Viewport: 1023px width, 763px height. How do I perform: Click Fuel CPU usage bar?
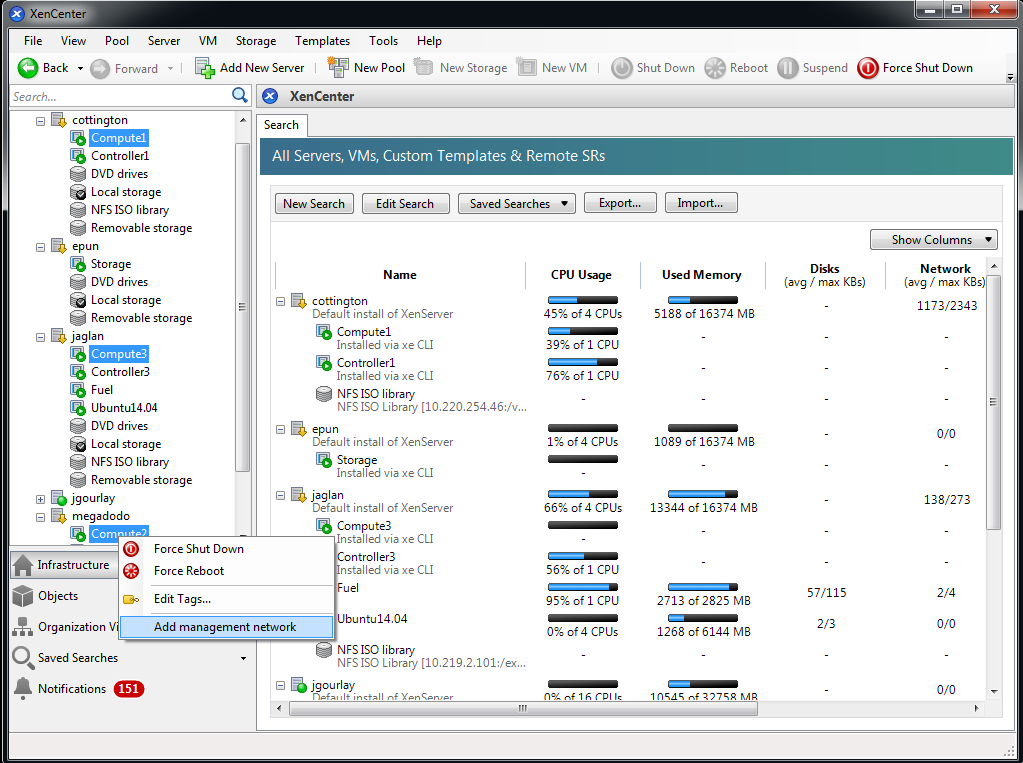pyautogui.click(x=583, y=587)
